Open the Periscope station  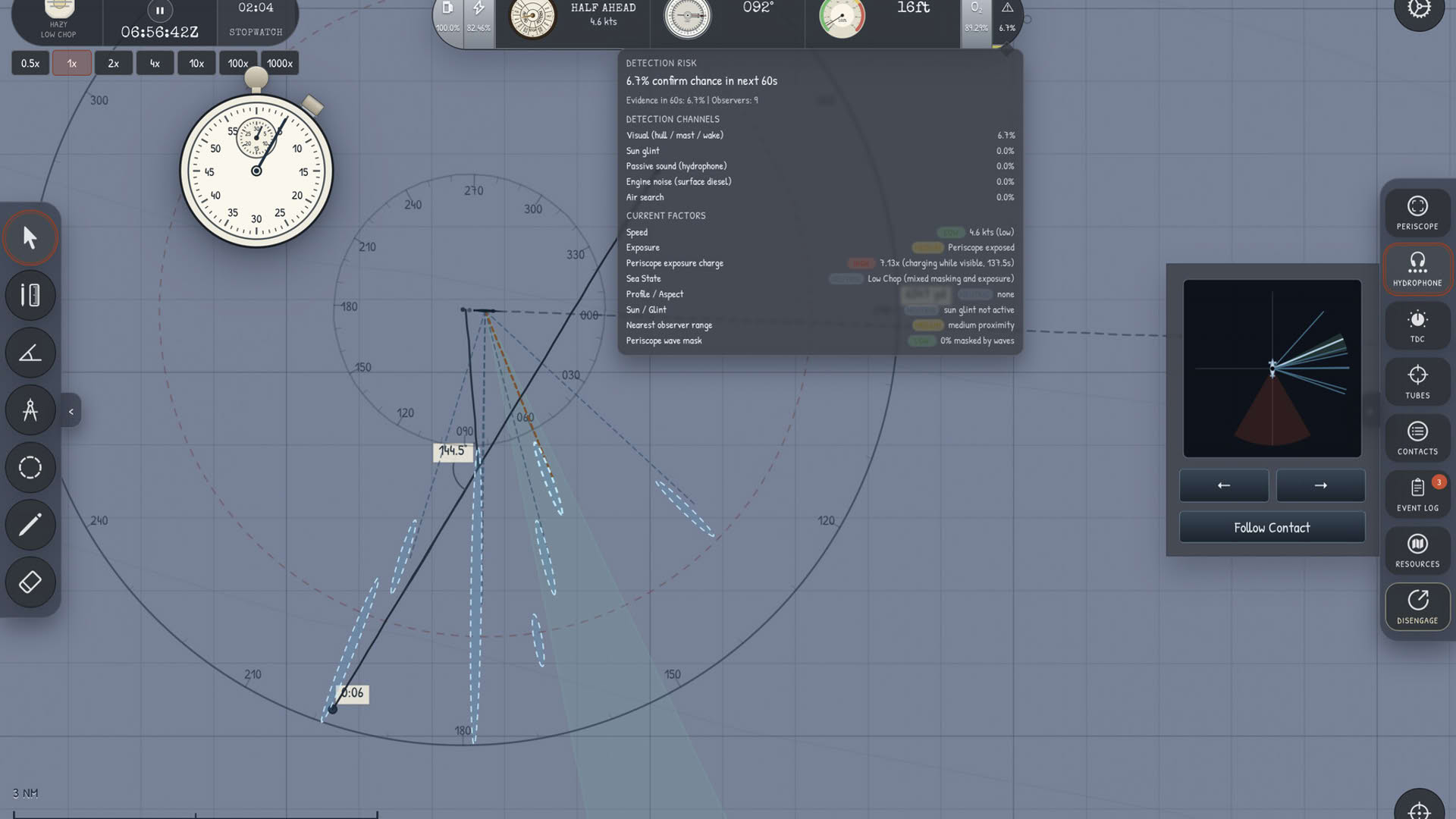(1417, 213)
